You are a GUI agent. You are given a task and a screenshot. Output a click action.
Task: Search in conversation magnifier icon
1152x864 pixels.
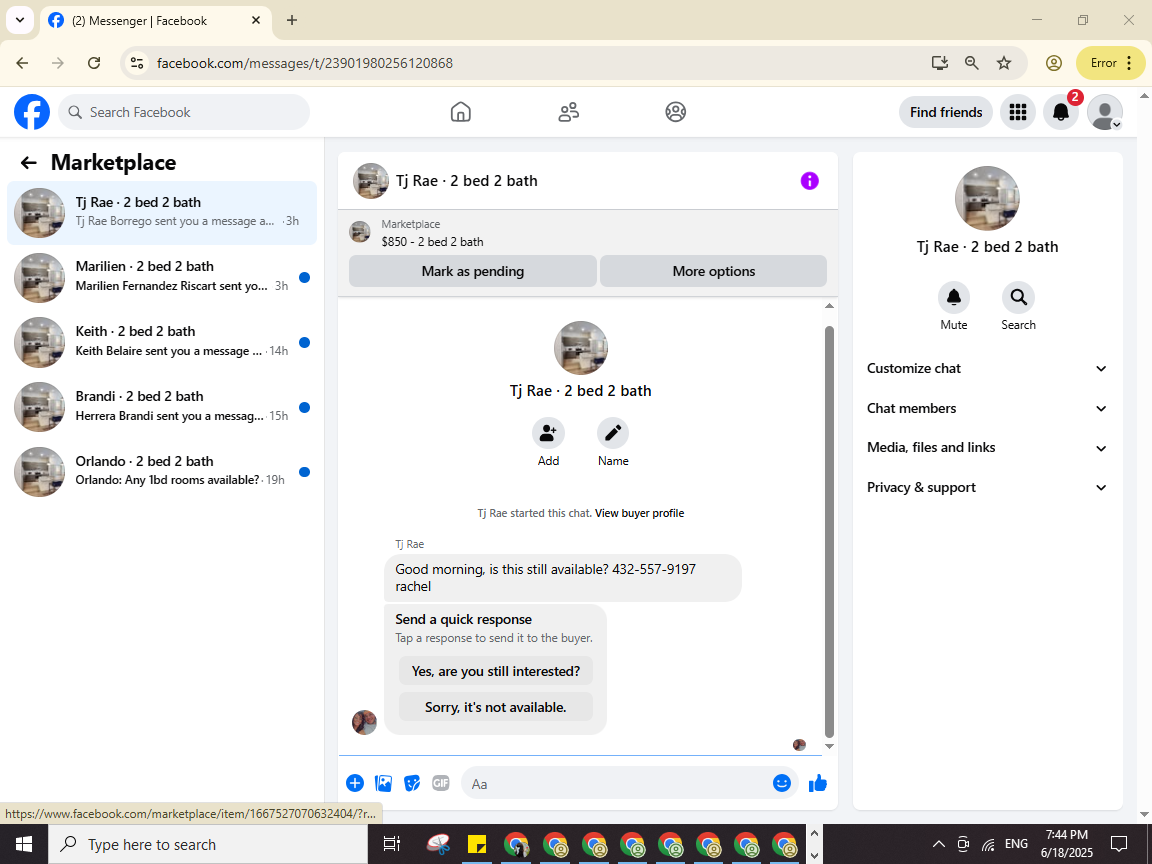pyautogui.click(x=1018, y=297)
